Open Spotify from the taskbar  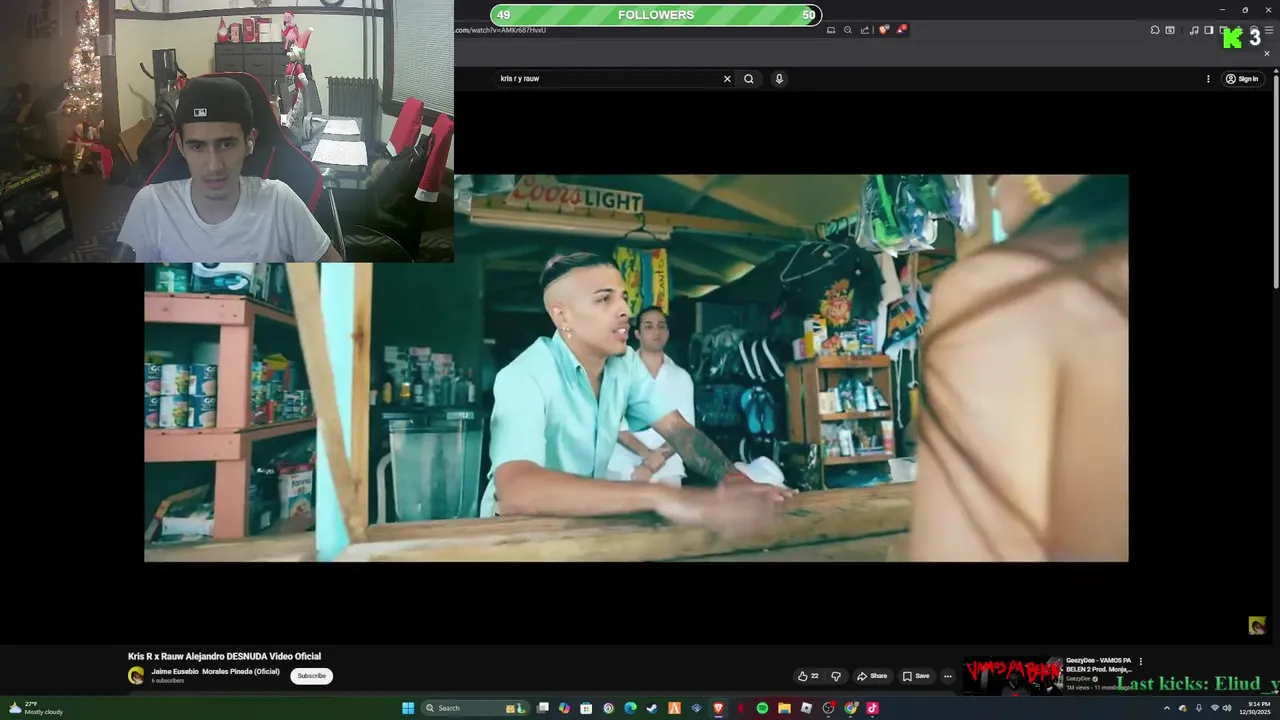[762, 708]
